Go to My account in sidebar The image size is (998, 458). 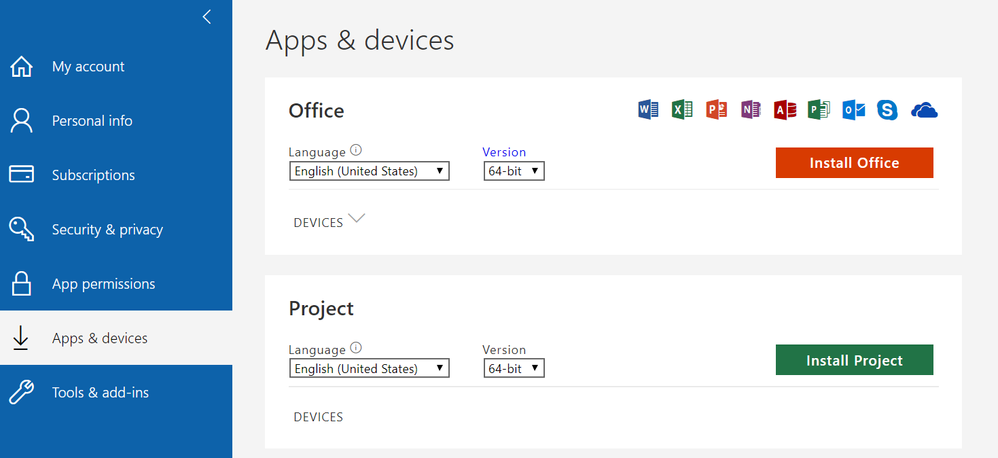(116, 66)
